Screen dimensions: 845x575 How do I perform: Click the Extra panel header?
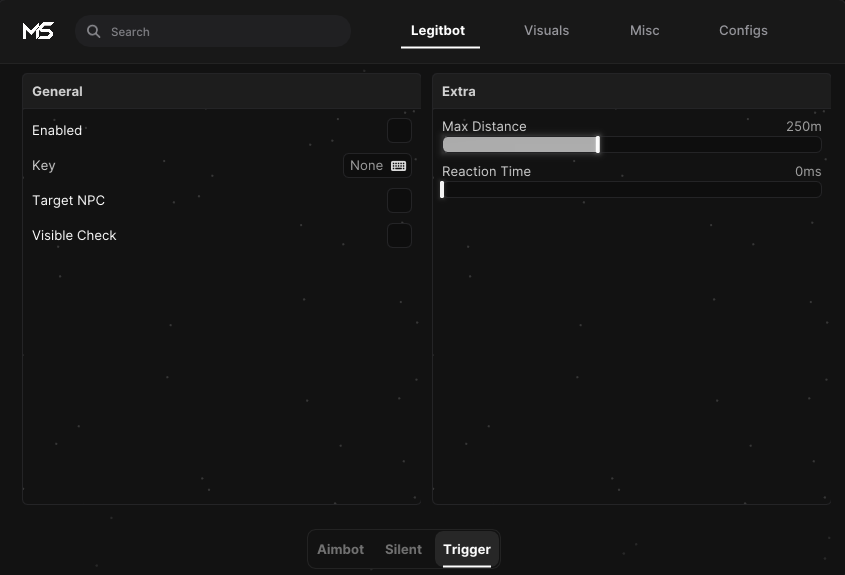pyautogui.click(x=632, y=92)
